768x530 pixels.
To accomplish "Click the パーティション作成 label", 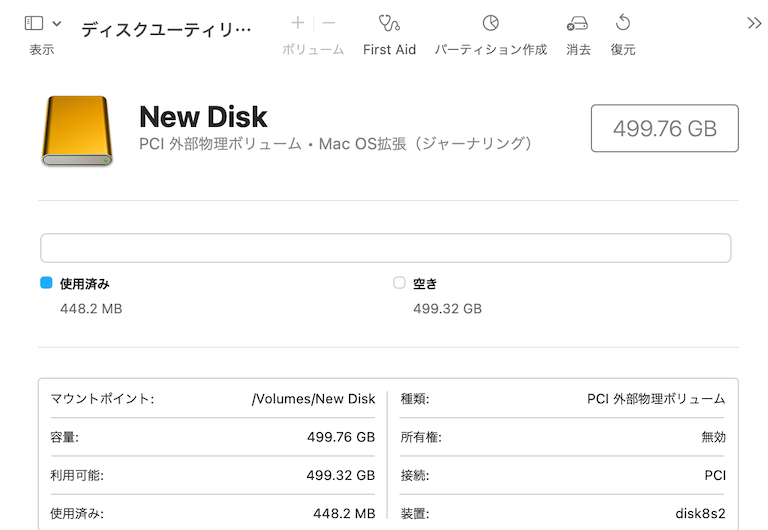I will [491, 49].
